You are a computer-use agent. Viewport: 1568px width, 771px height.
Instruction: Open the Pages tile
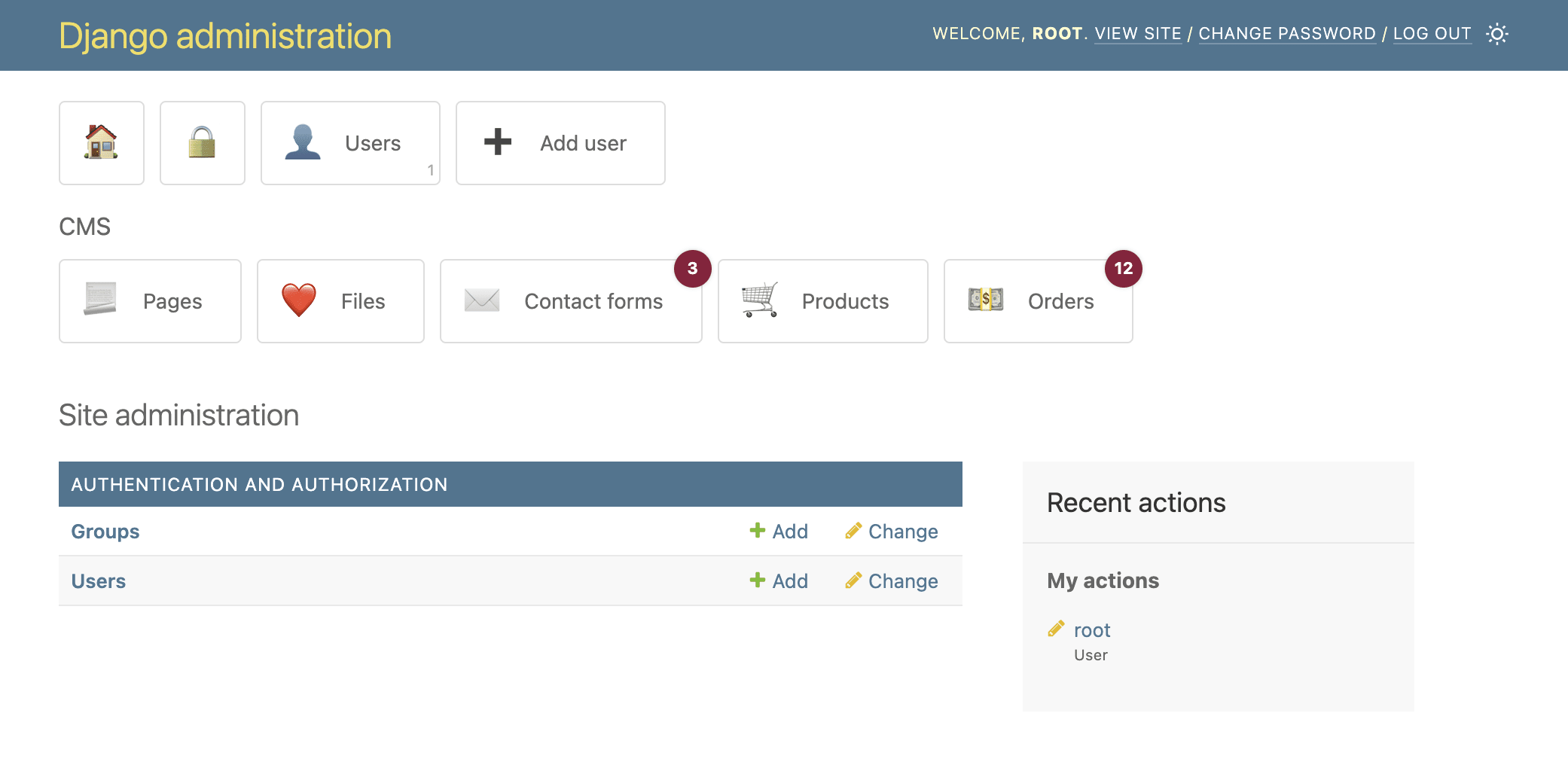coord(150,301)
